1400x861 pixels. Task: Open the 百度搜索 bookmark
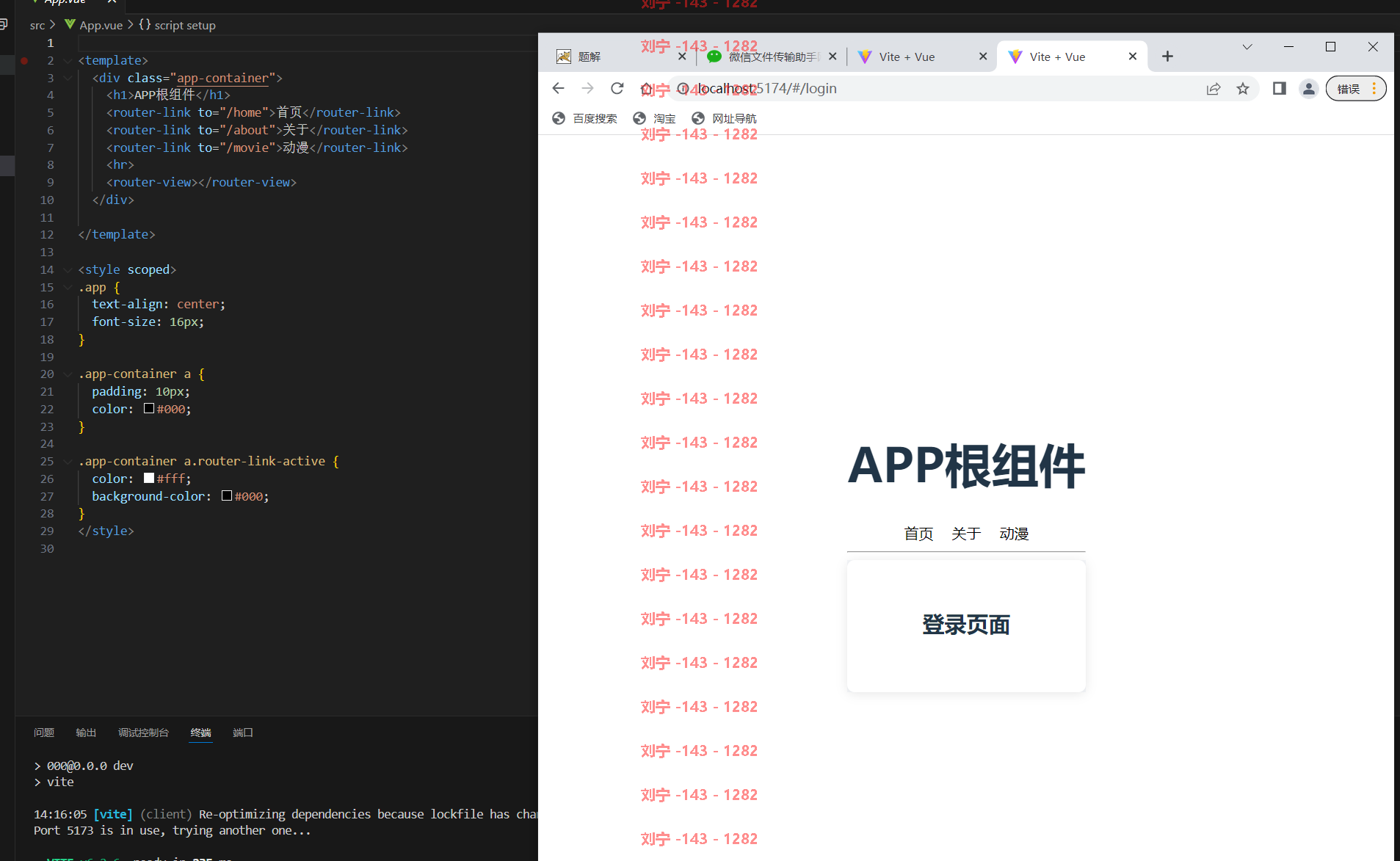coord(585,118)
